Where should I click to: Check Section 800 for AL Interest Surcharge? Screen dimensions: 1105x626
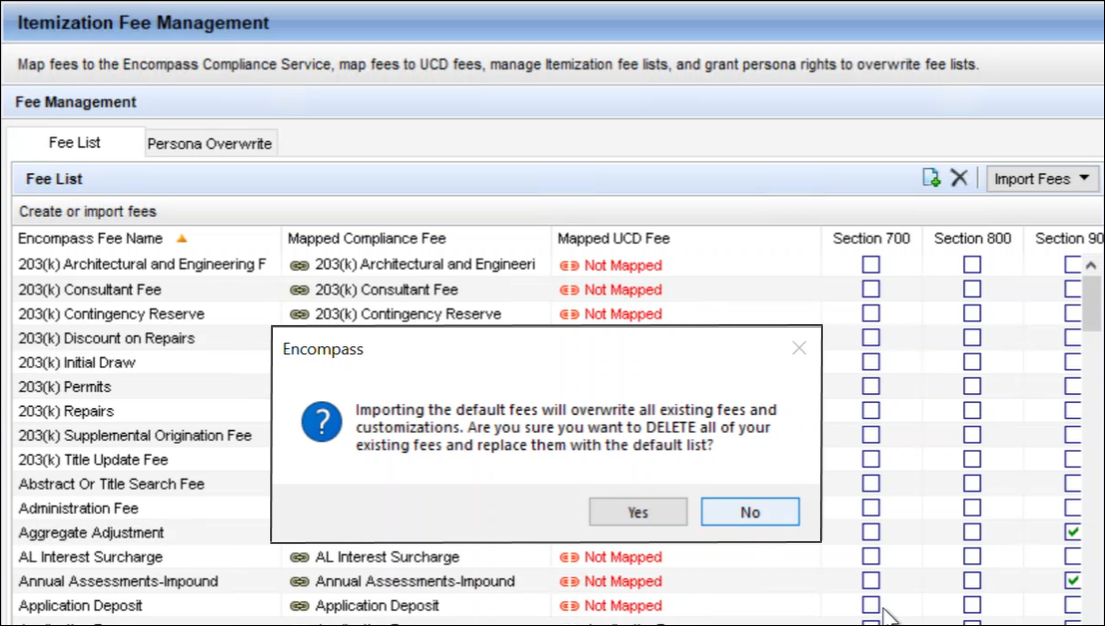point(972,556)
